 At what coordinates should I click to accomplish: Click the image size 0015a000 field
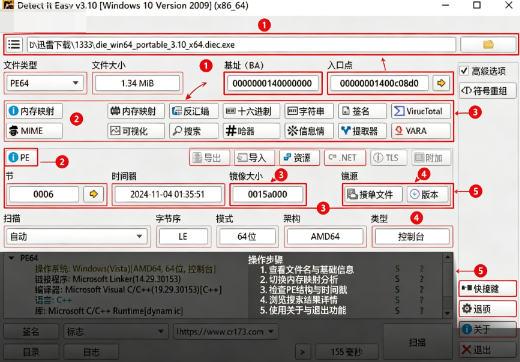point(267,194)
